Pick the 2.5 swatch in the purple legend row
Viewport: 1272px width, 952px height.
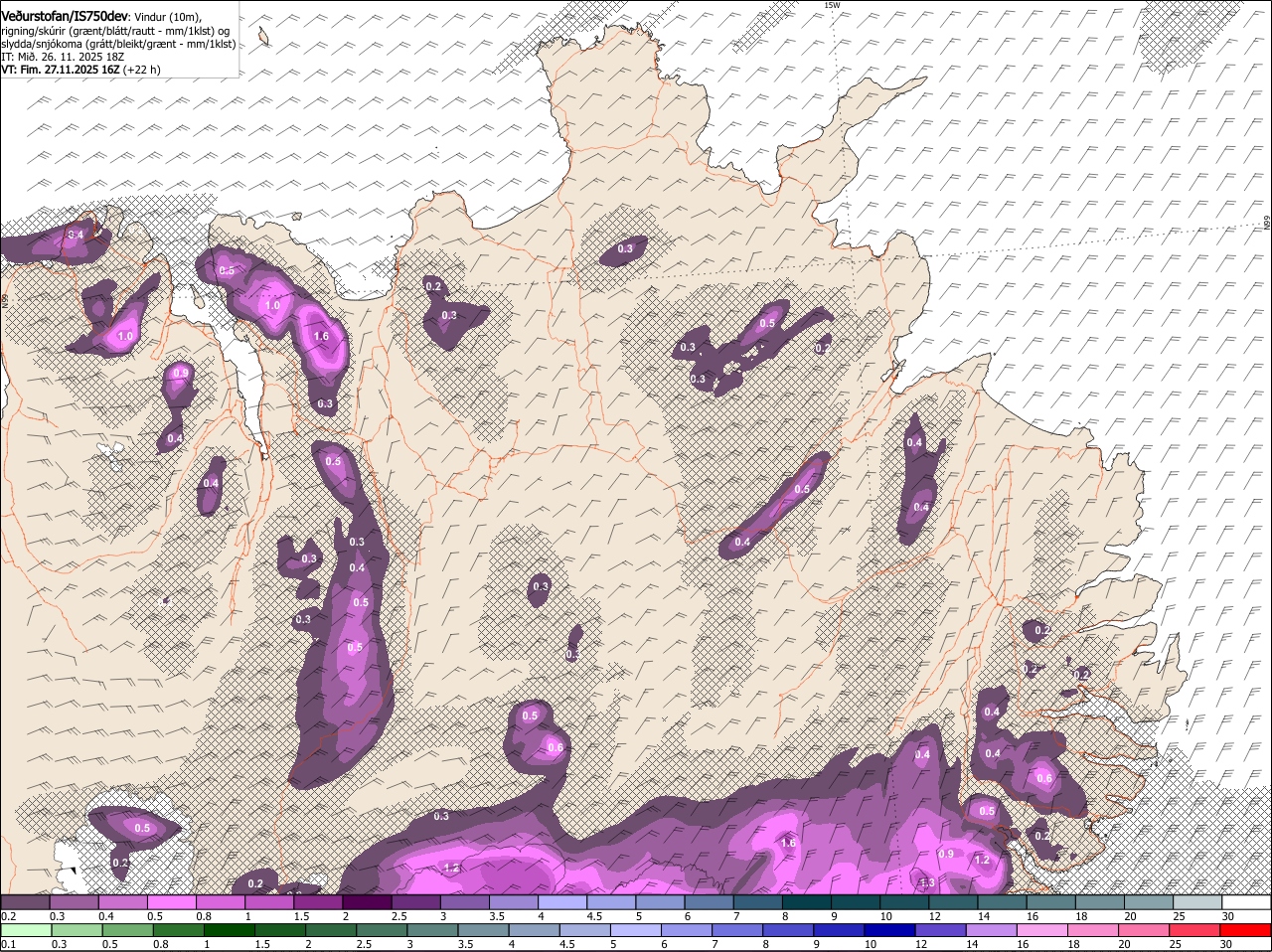click(x=415, y=902)
